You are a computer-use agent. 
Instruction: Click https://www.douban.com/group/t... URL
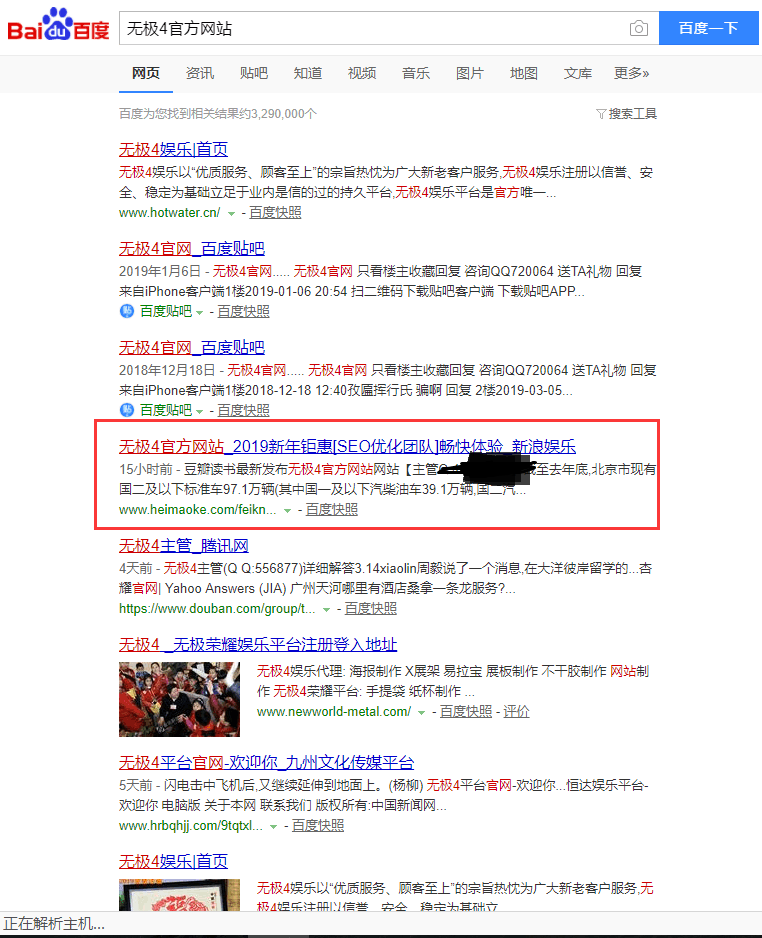tap(217, 608)
